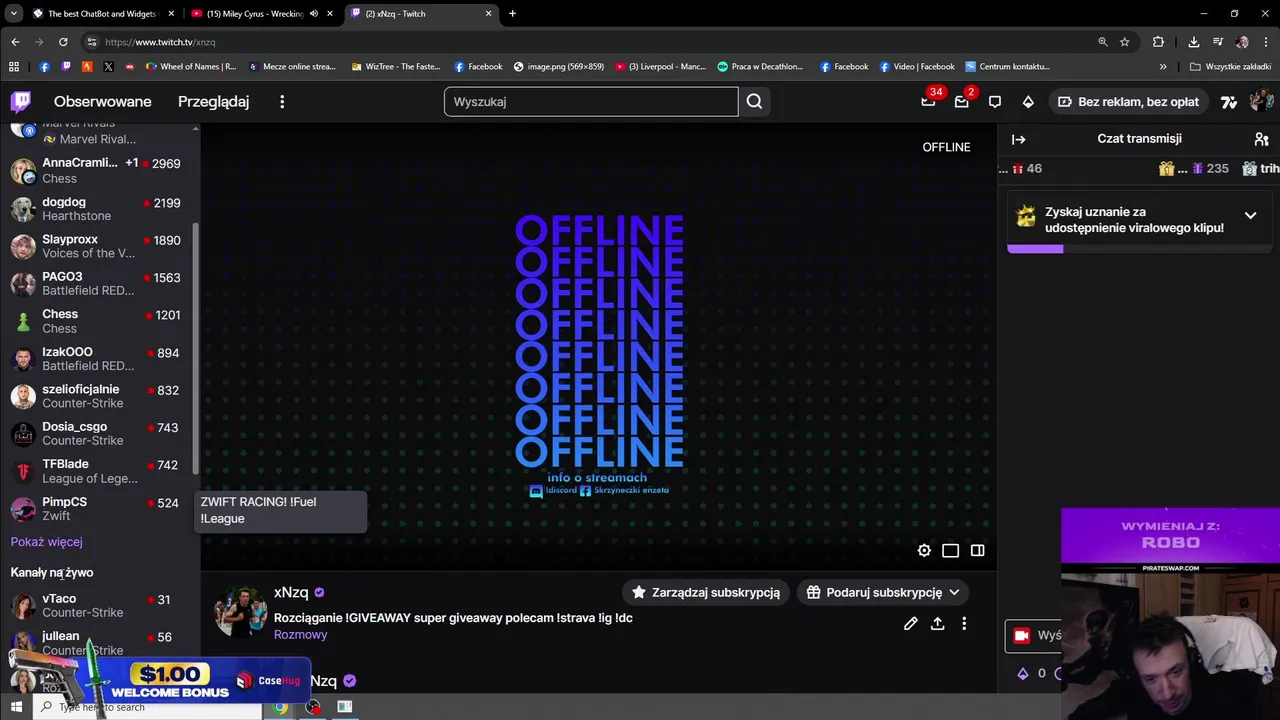
Task: Click the browser zoom magnifier in the address bar
Action: pos(1103,42)
